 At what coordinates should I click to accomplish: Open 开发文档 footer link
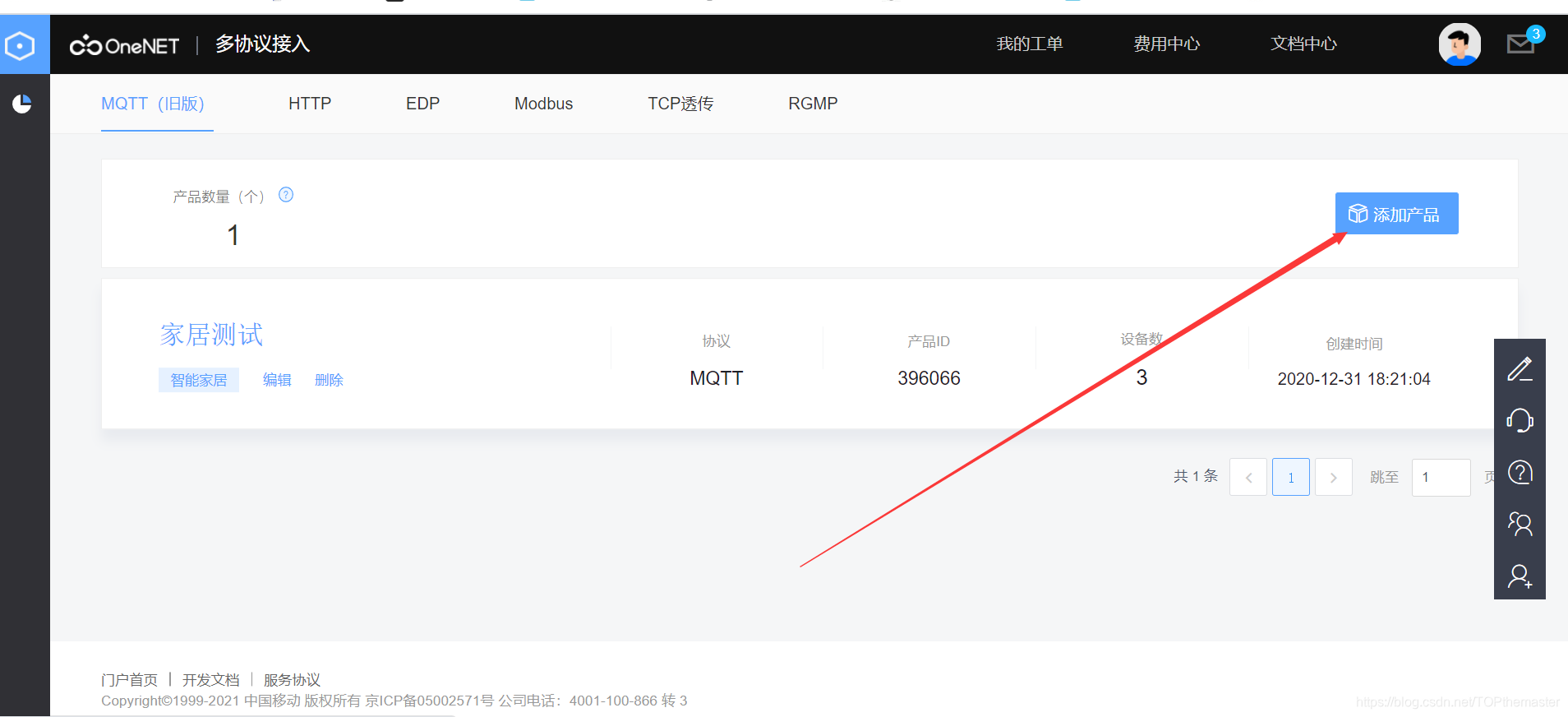pyautogui.click(x=211, y=680)
